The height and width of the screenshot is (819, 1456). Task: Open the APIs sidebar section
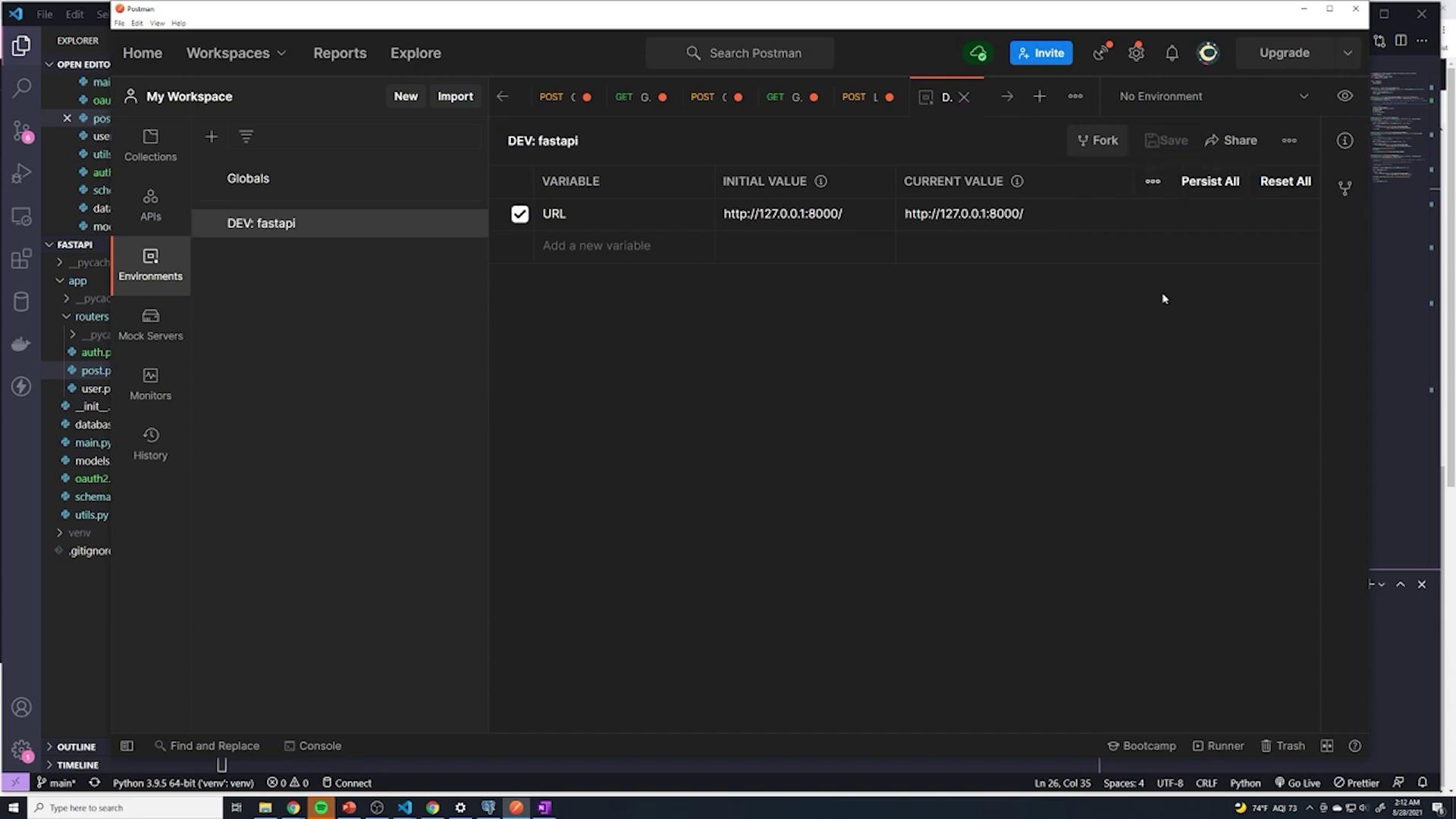tap(150, 205)
